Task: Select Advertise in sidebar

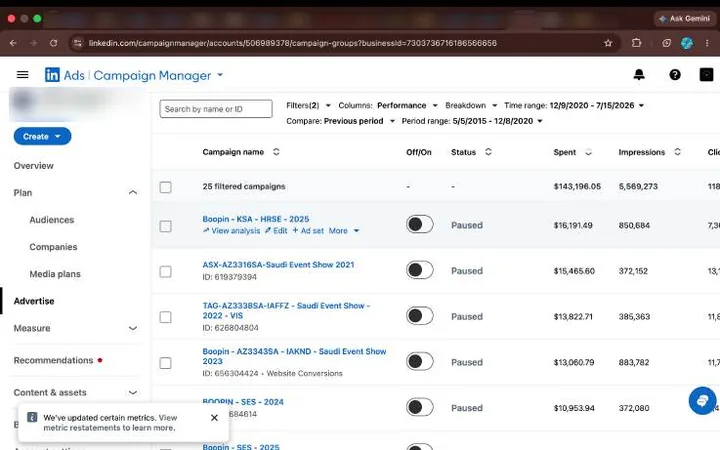Action: 34,301
